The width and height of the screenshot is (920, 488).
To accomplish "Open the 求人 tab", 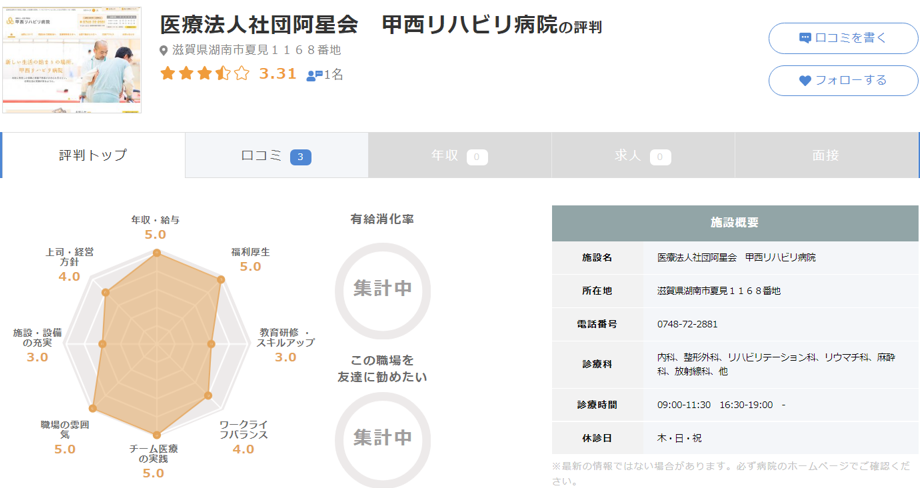I will coord(643,155).
